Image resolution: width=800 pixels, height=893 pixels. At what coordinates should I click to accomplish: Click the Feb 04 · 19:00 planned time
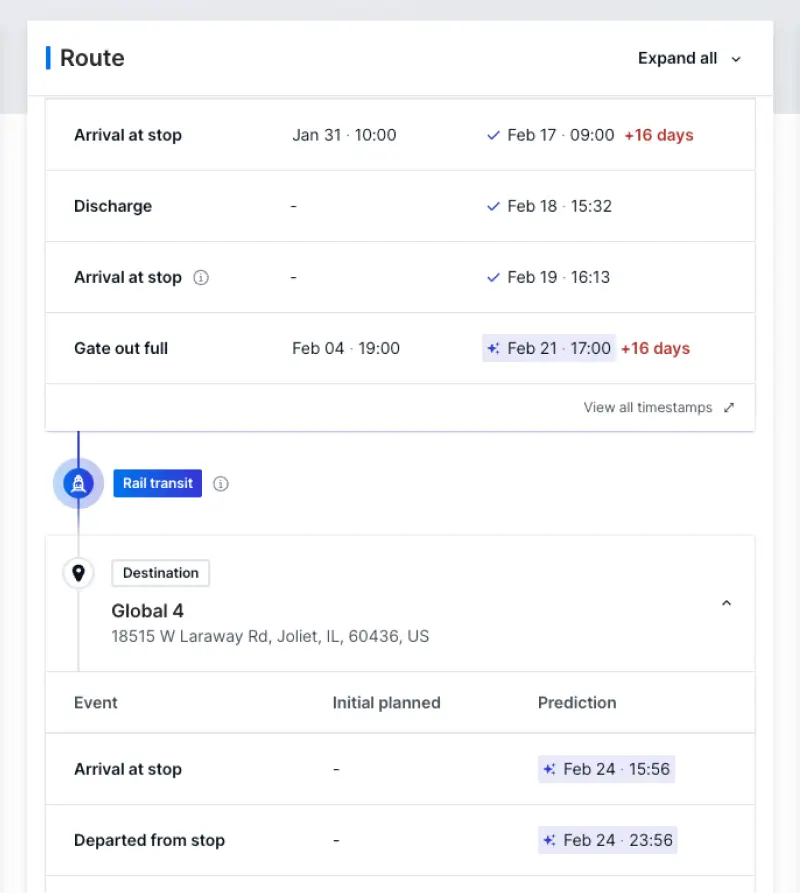coord(346,348)
